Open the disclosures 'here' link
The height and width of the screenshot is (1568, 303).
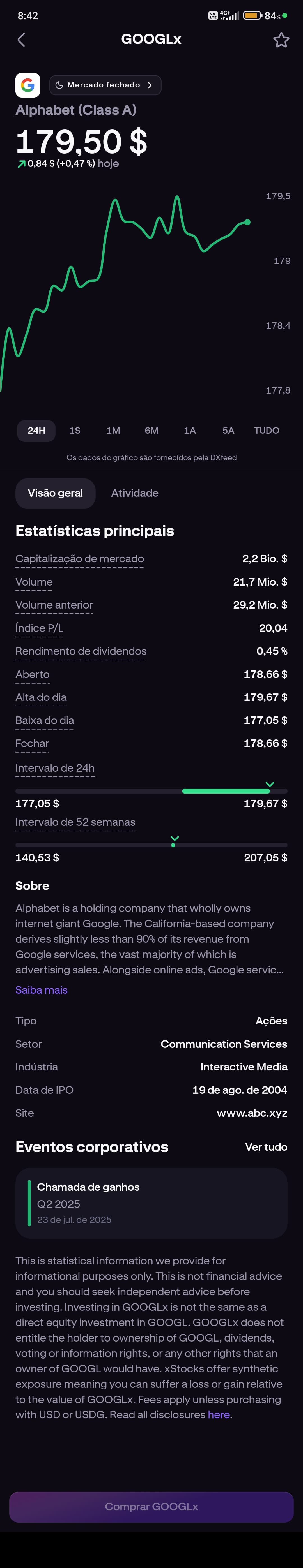point(218,1415)
